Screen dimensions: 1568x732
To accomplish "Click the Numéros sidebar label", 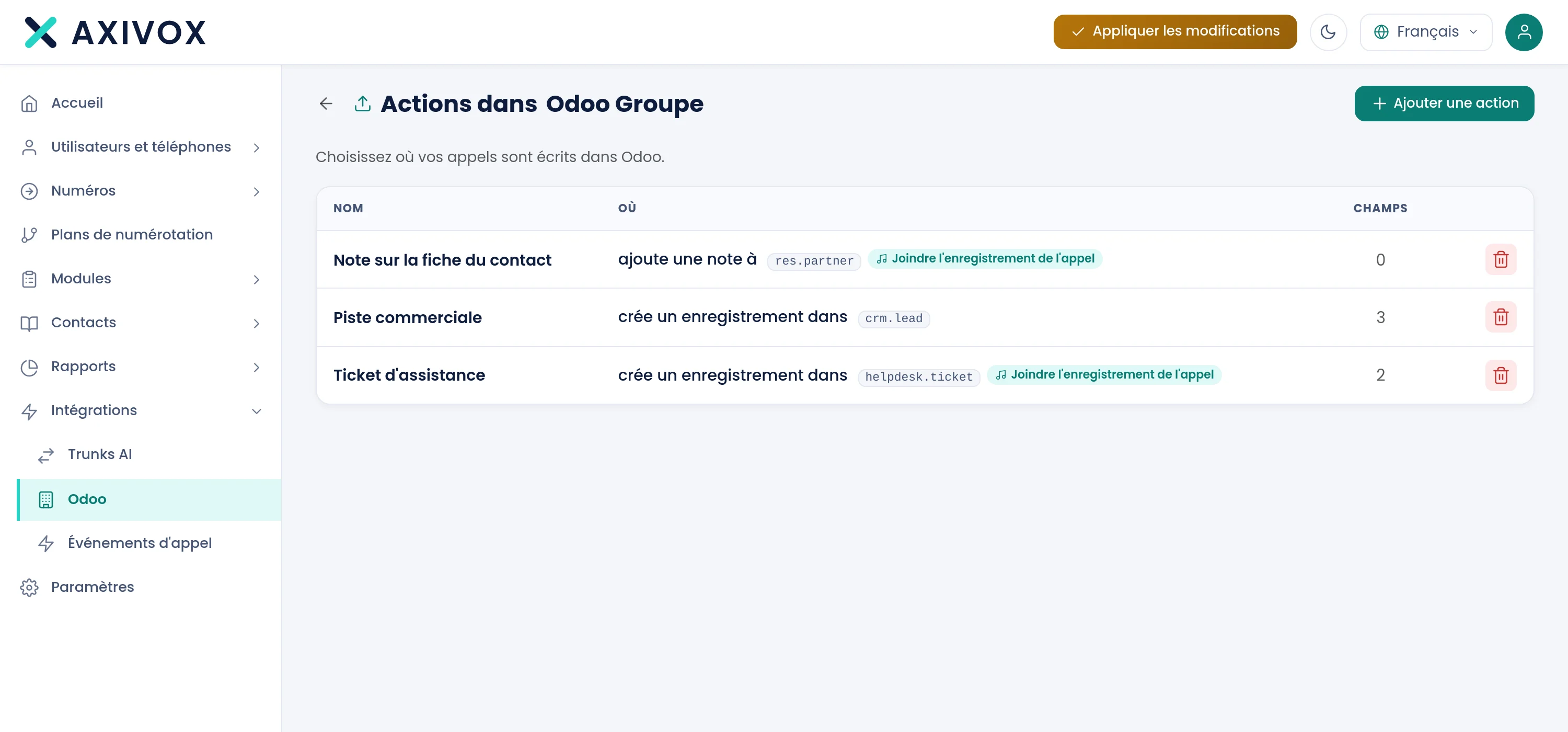I will [x=84, y=191].
